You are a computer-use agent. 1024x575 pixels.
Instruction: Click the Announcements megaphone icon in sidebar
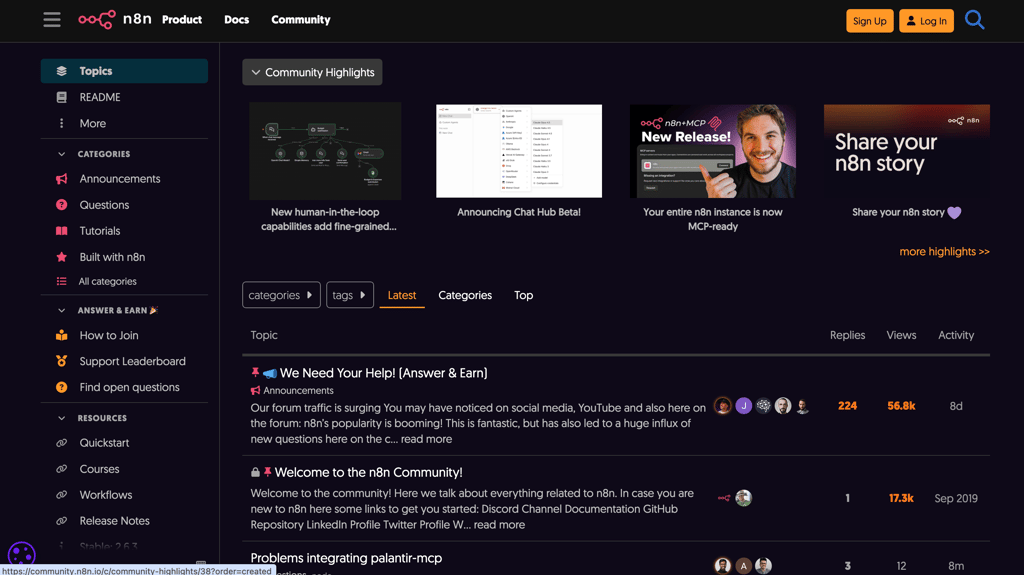61,179
